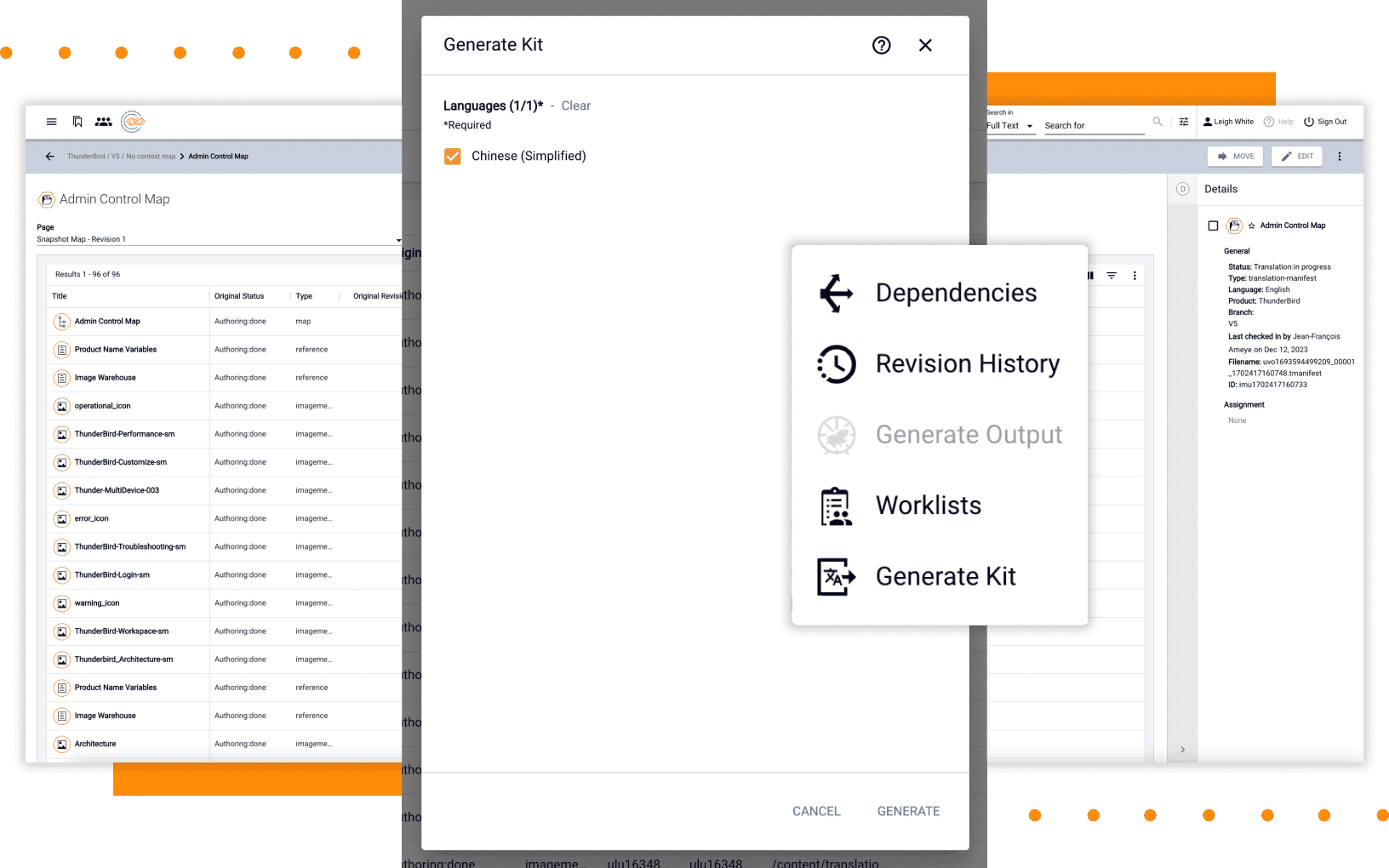This screenshot has width=1389, height=868.
Task: Select Dependencies from the context menu
Action: pyautogui.click(x=940, y=293)
